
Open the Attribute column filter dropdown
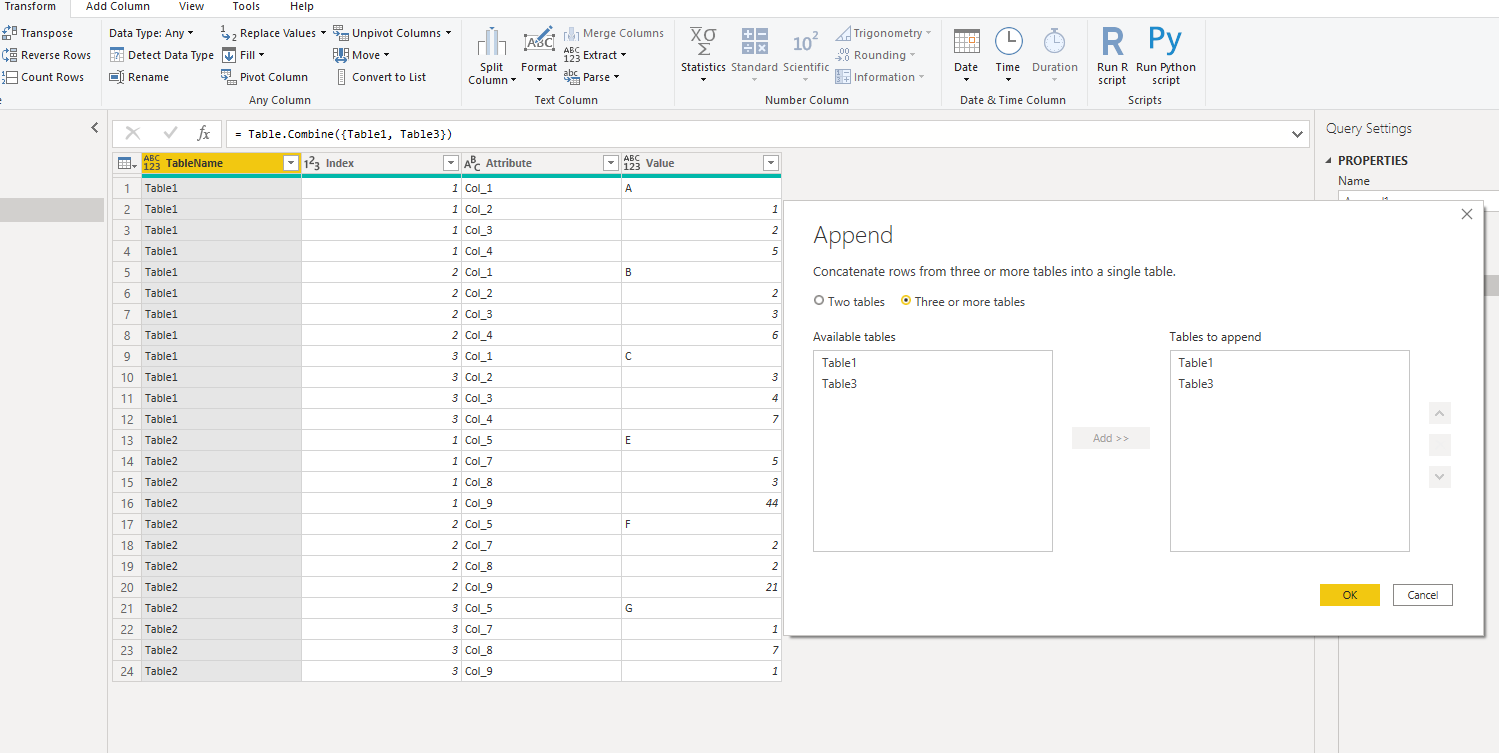coord(611,163)
